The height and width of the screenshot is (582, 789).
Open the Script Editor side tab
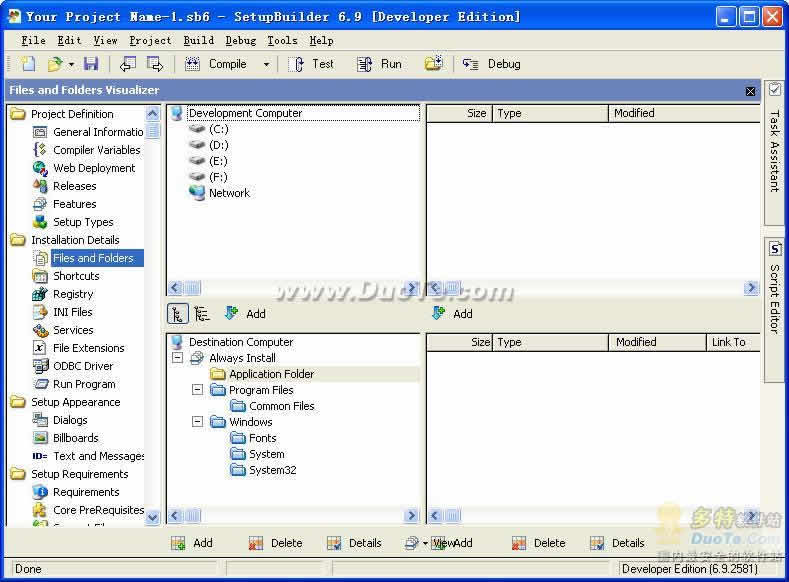click(775, 308)
